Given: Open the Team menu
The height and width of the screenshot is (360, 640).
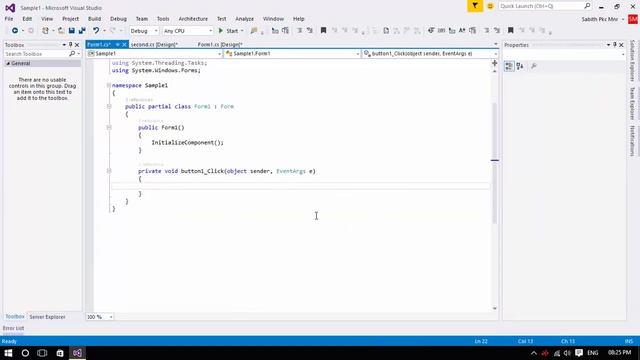Looking at the screenshot, I should click(142, 19).
